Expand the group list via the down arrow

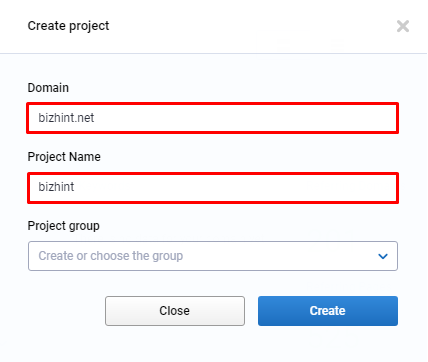coord(383,256)
